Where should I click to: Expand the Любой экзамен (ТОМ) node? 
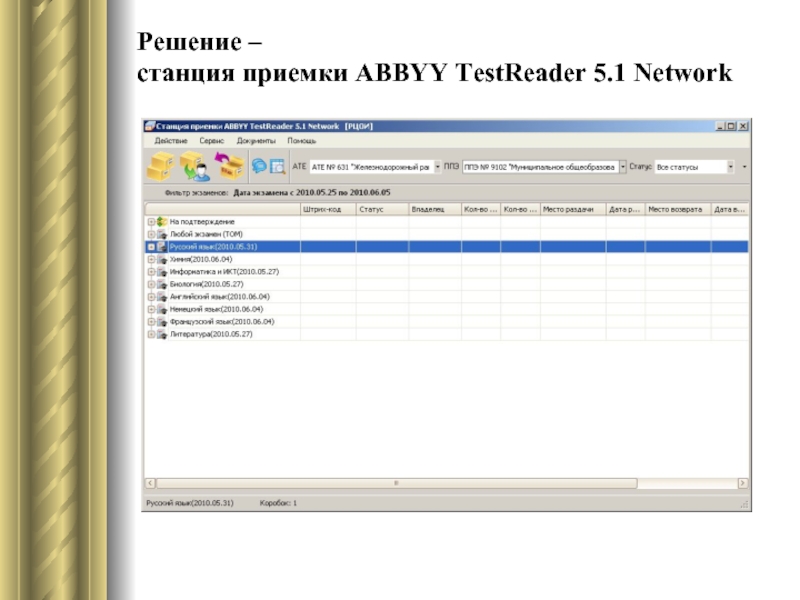coord(151,234)
